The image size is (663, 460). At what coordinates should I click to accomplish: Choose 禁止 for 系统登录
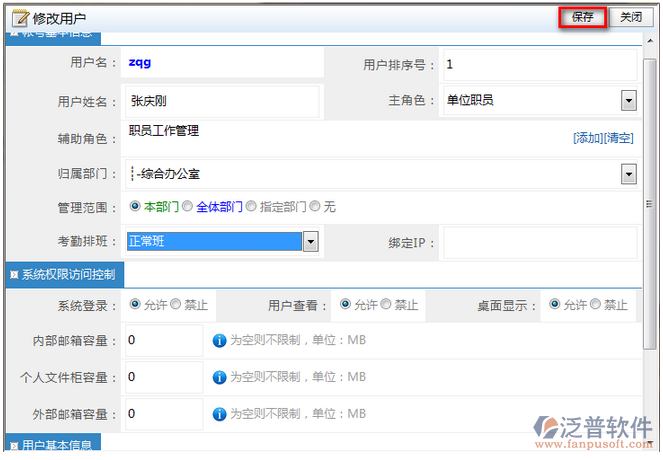click(176, 305)
